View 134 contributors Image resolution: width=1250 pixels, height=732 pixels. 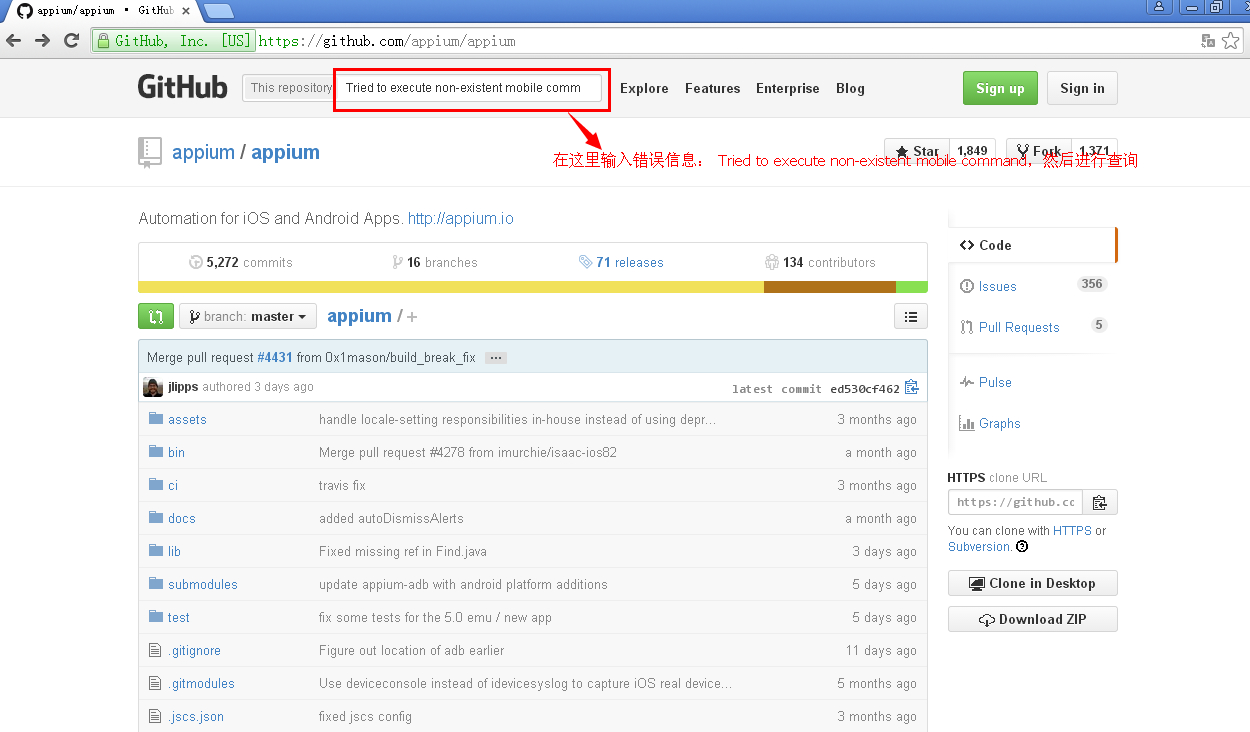pos(820,262)
